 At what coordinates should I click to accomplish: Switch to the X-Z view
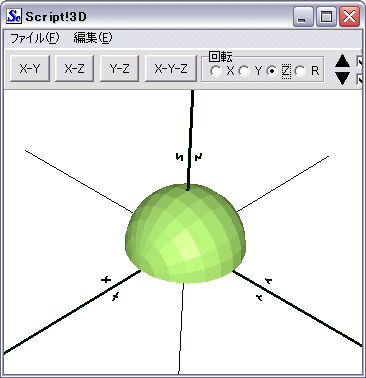pyautogui.click(x=74, y=69)
